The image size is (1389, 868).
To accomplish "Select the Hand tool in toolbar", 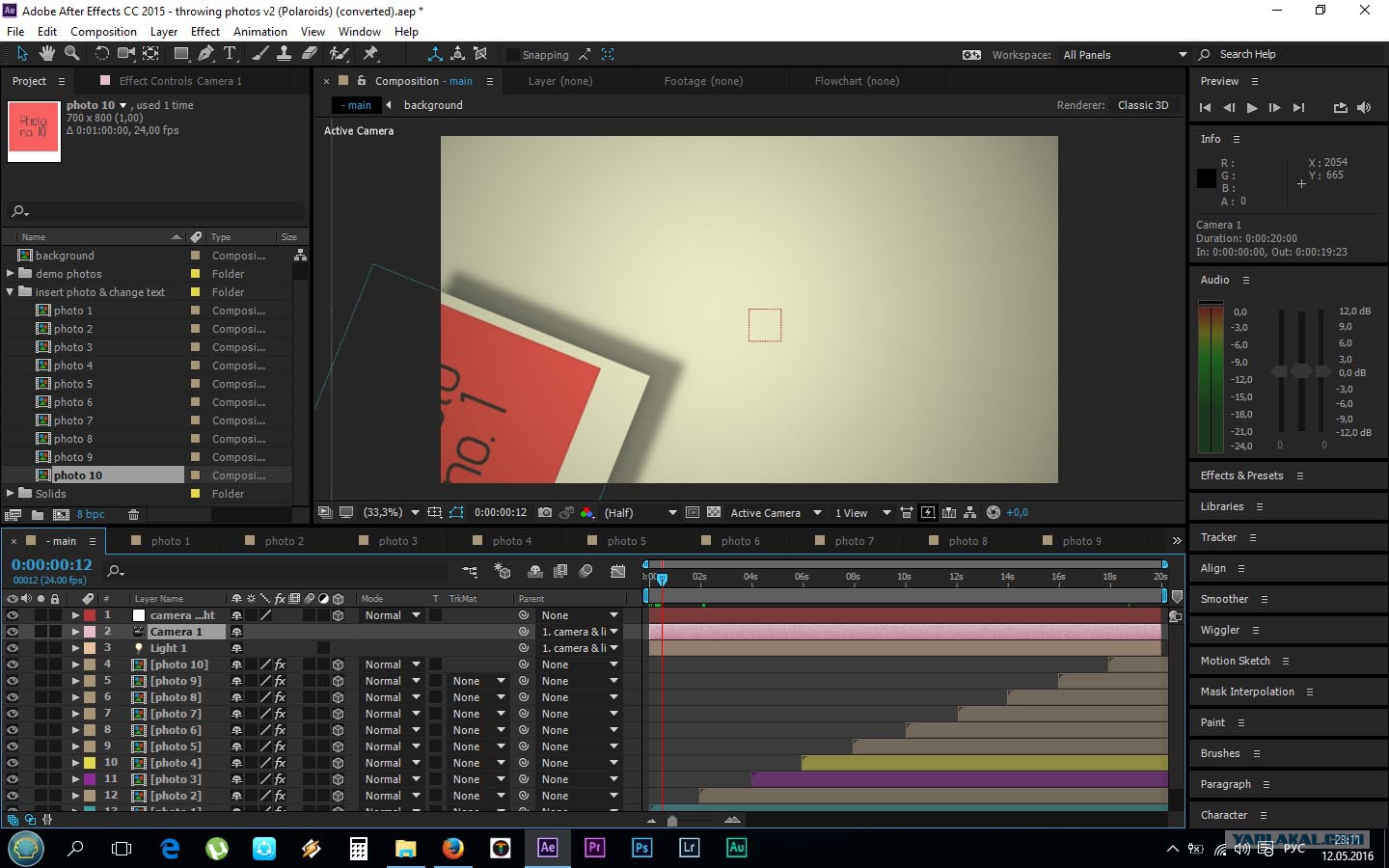I will [x=46, y=54].
